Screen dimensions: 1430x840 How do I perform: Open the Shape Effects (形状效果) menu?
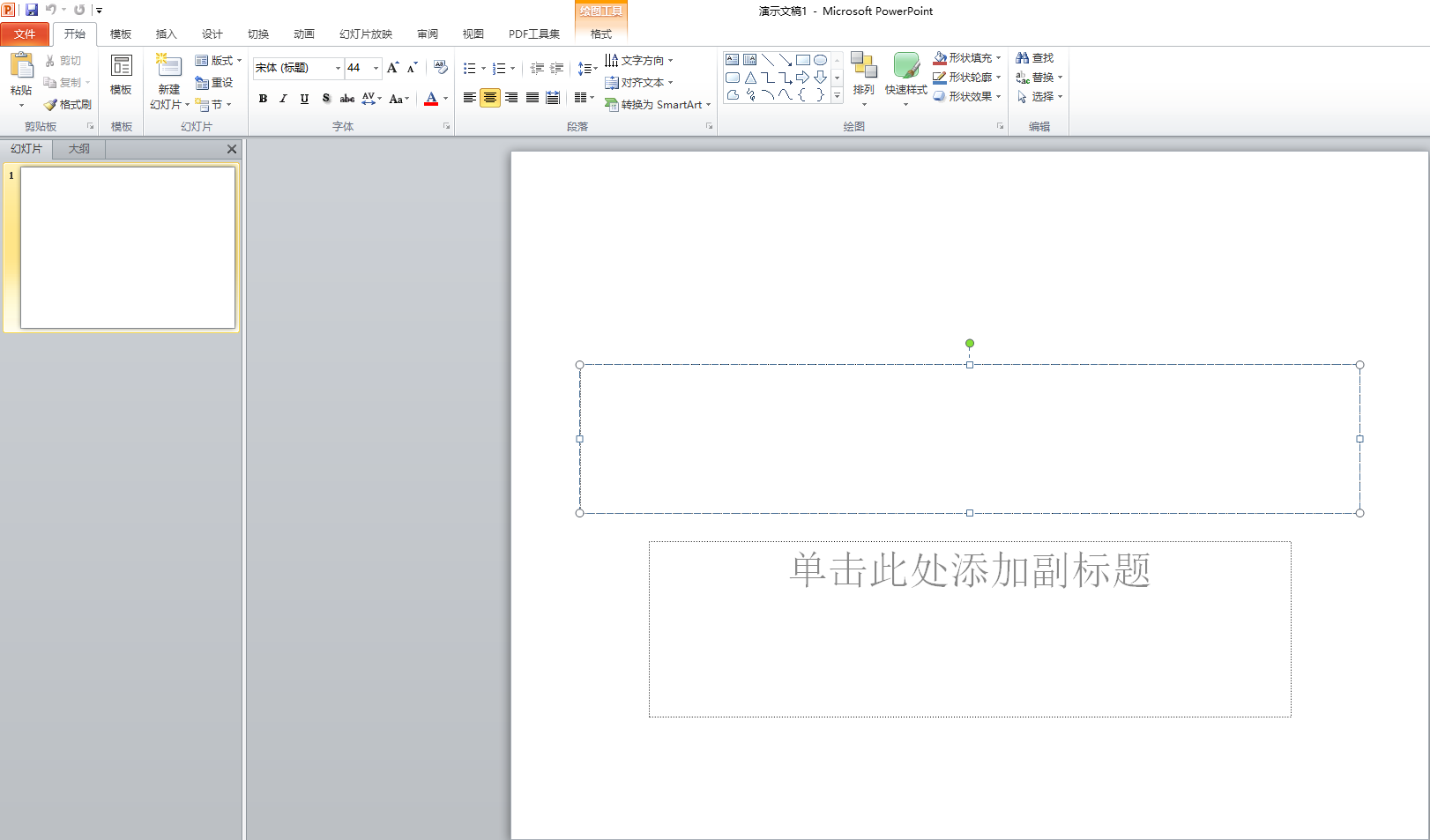pos(967,97)
